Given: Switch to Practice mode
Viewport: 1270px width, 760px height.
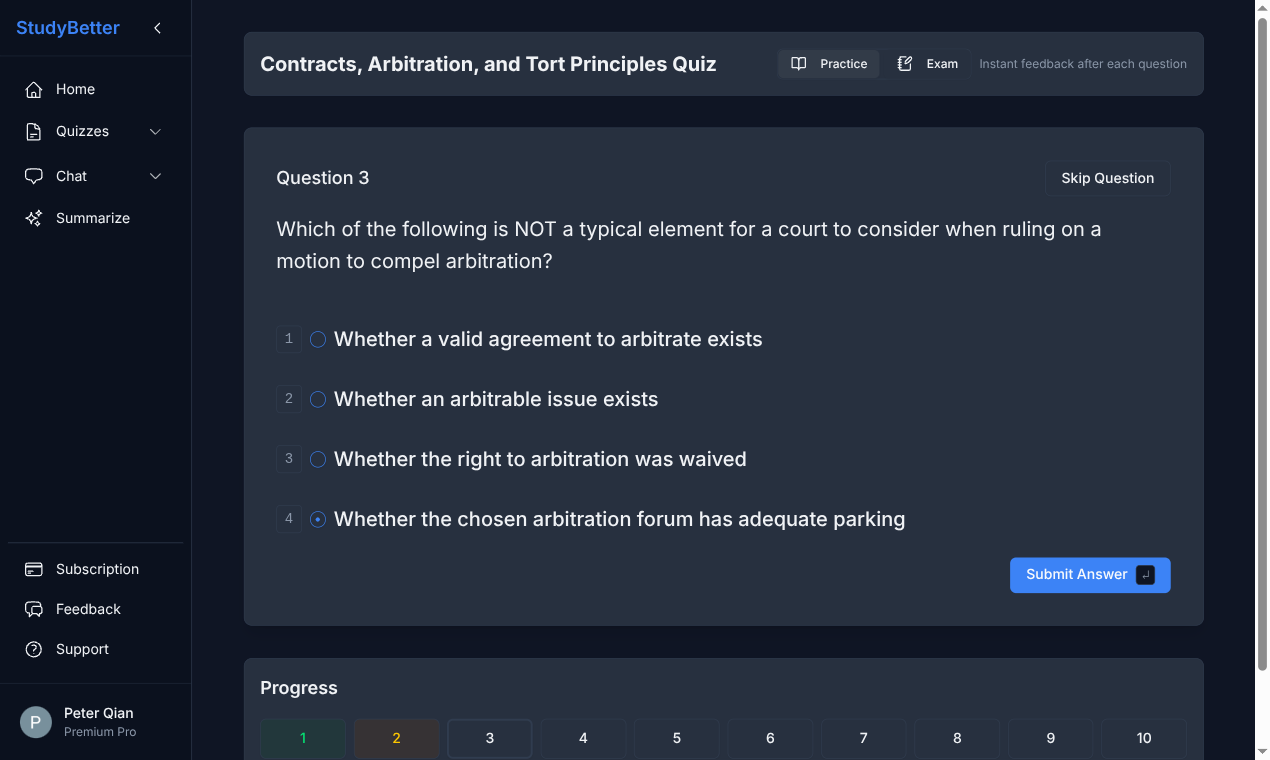Looking at the screenshot, I should coord(828,63).
